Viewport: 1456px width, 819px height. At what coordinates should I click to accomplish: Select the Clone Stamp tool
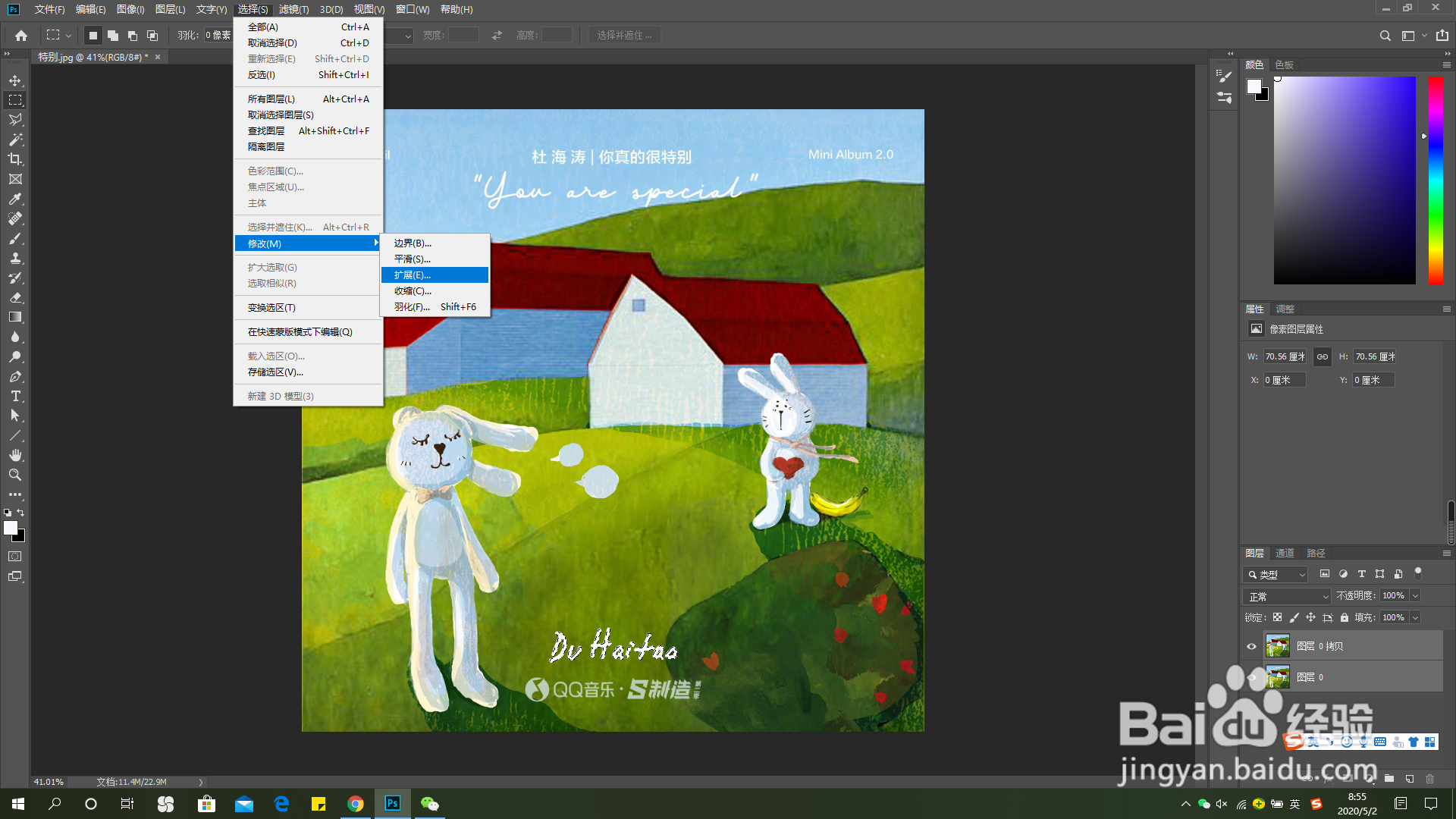click(x=15, y=258)
